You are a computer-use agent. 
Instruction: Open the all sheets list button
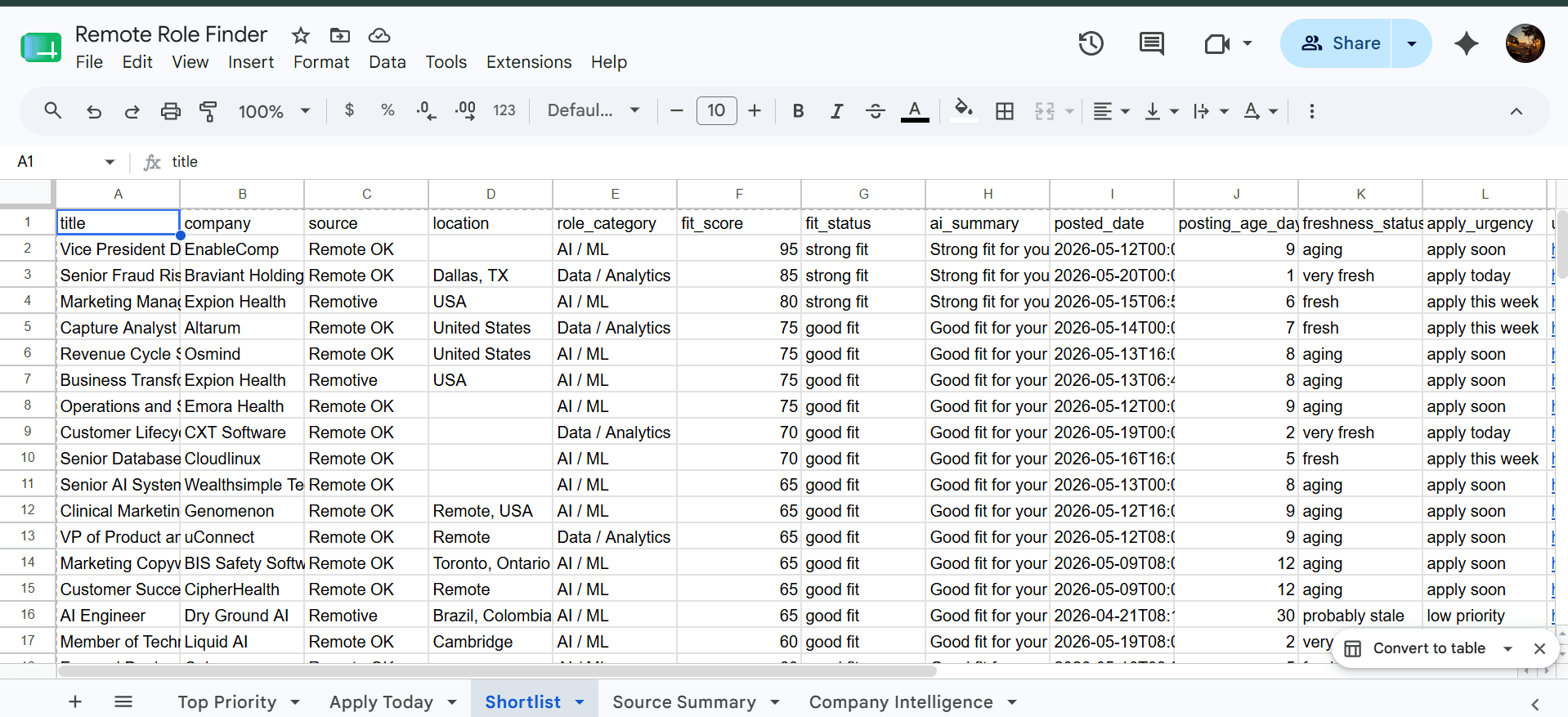123,701
